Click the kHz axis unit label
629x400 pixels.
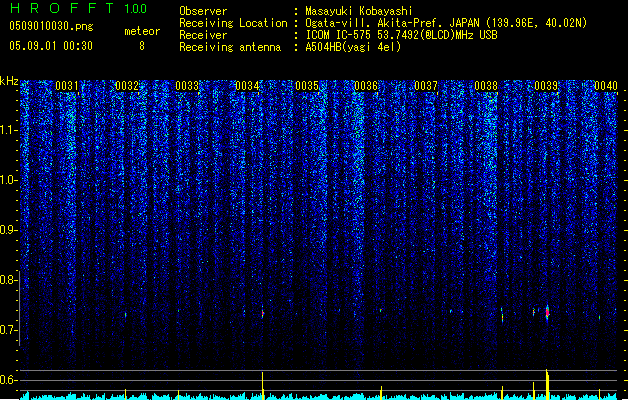[9, 81]
